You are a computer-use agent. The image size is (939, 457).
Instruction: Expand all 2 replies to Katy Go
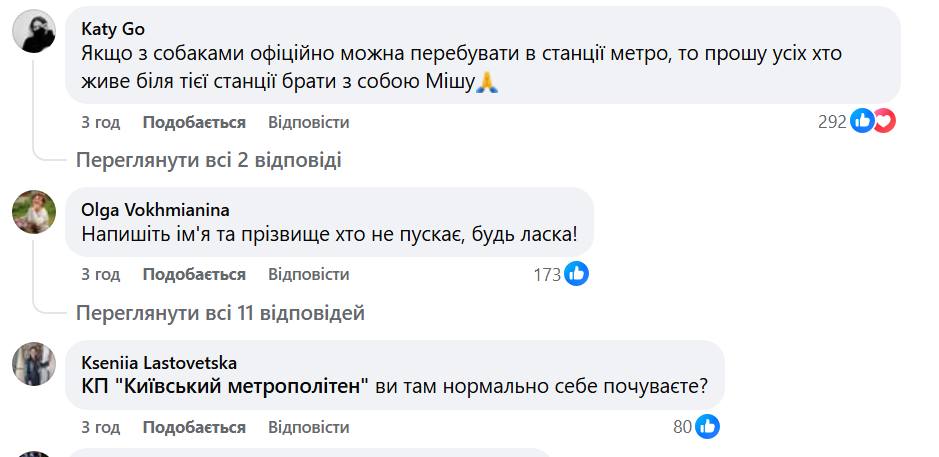click(209, 159)
